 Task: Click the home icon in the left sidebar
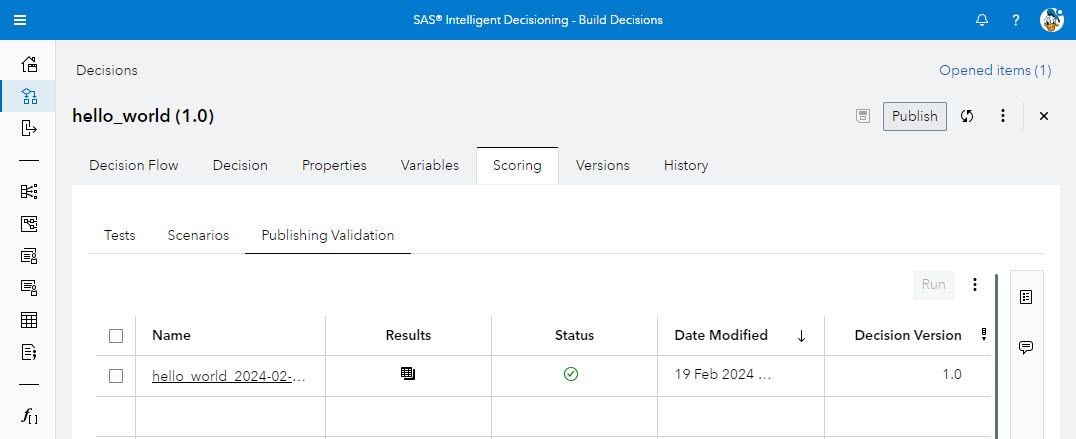point(29,64)
